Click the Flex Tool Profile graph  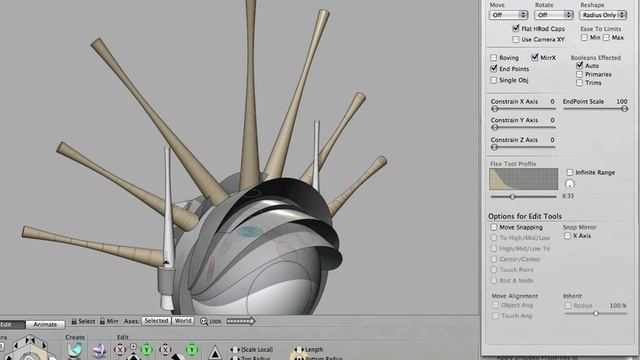[x=524, y=179]
